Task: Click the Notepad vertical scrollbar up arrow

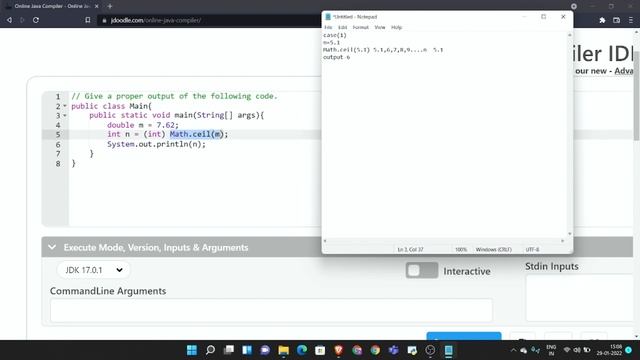Action: 570,35
